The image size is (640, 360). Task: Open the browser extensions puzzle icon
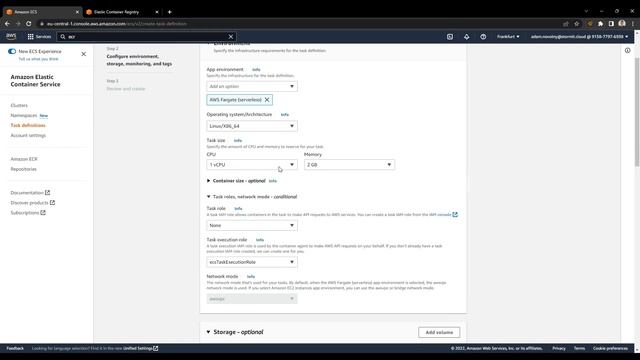600,24
